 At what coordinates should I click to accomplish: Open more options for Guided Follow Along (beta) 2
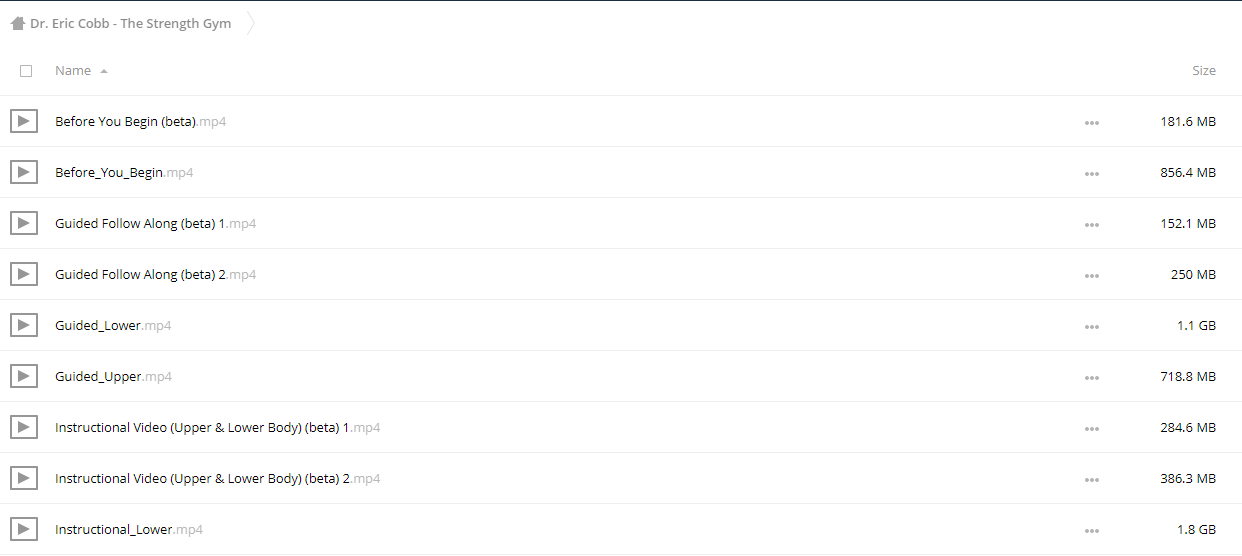pos(1091,276)
